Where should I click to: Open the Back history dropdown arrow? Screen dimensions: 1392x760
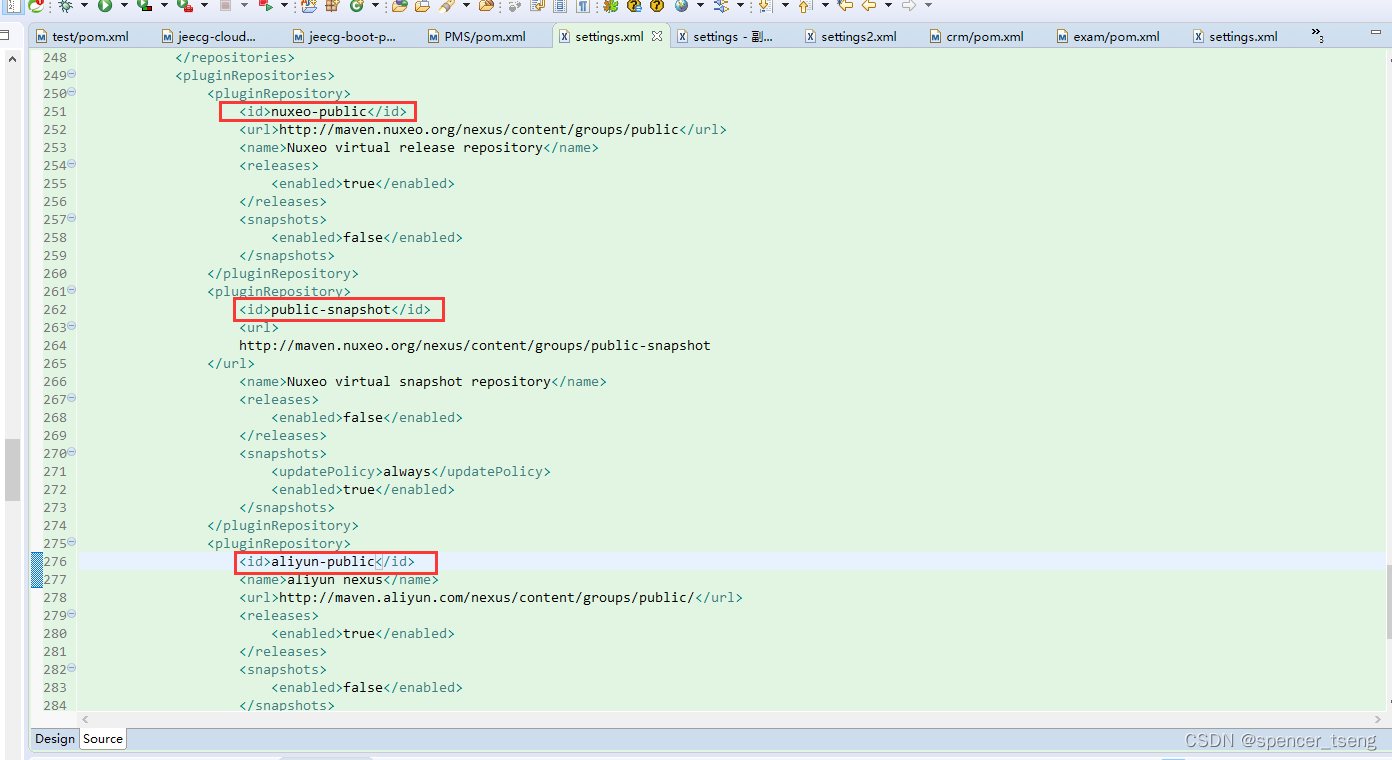pyautogui.click(x=888, y=5)
